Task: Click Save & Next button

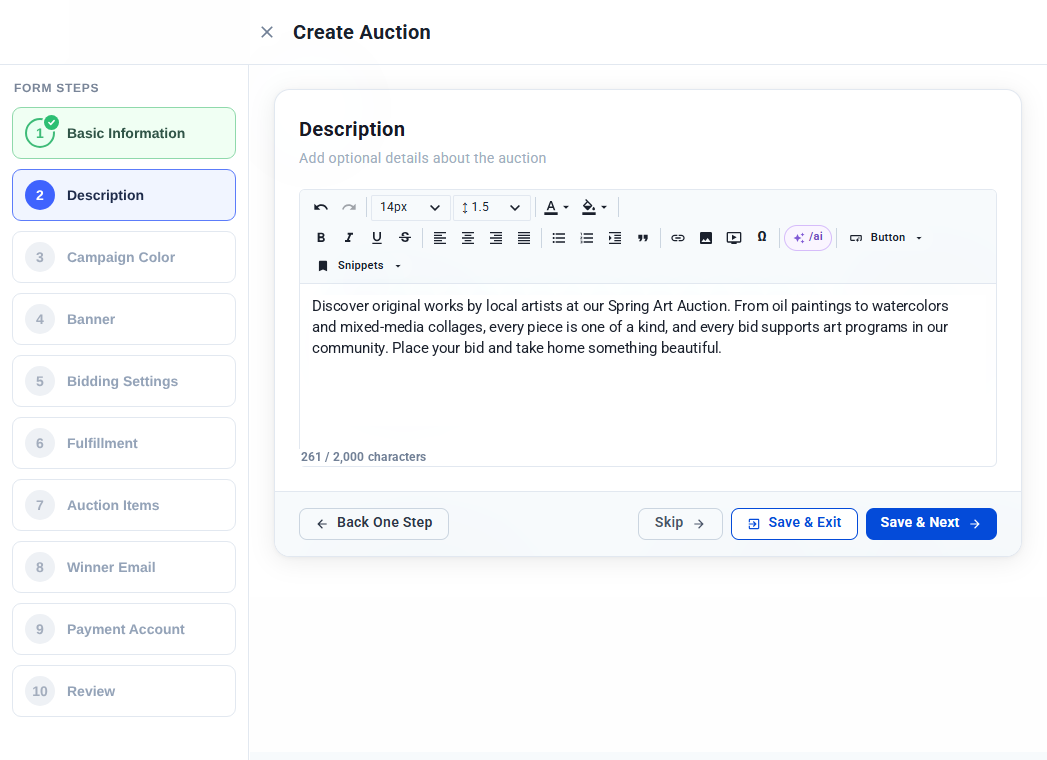Action: (931, 524)
